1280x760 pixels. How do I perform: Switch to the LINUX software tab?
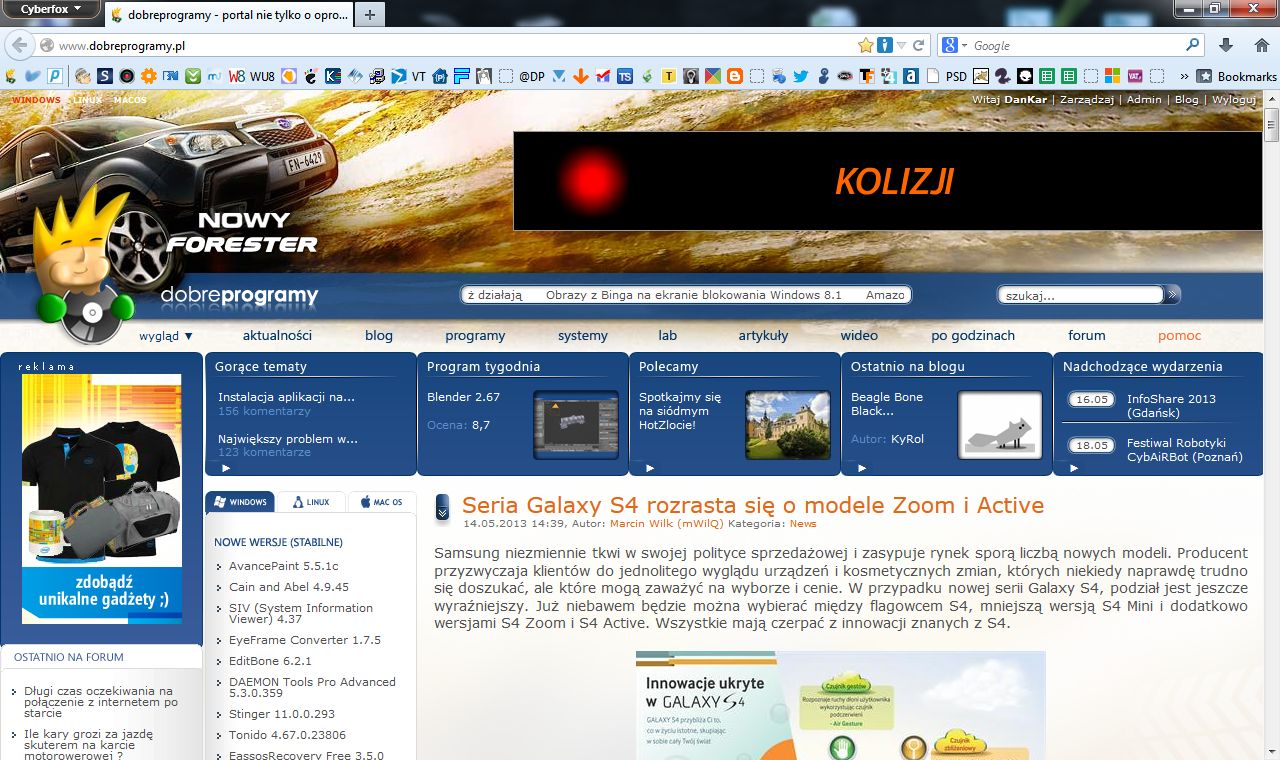pos(311,502)
